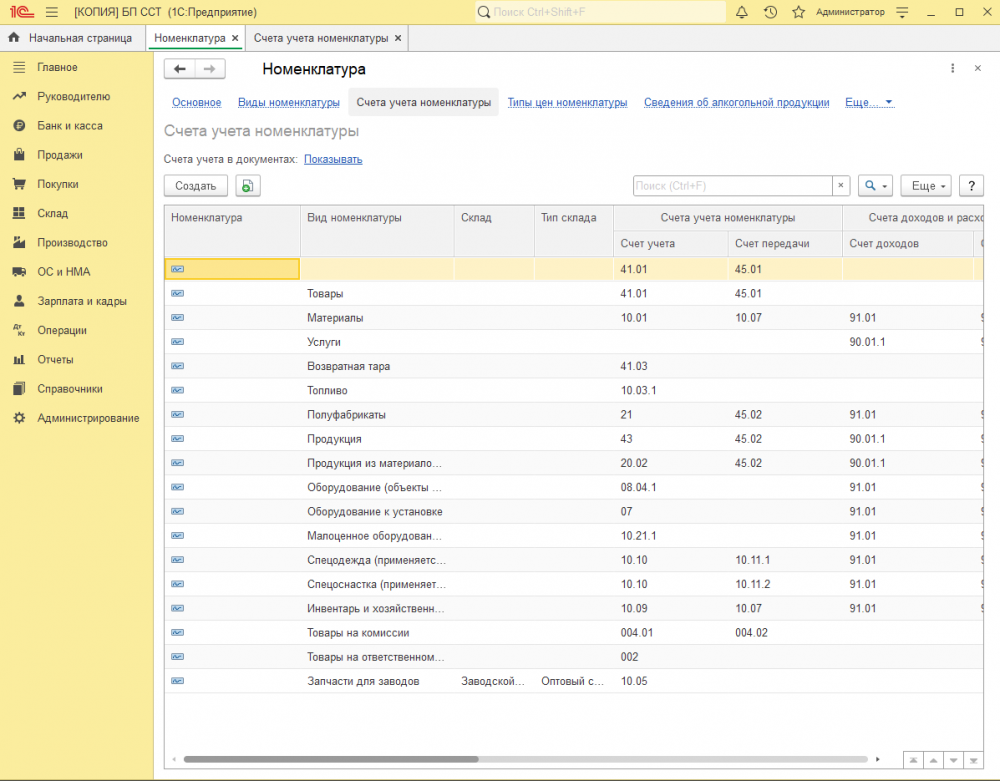Open Покупки section
The width and height of the screenshot is (1000, 781).
[57, 184]
